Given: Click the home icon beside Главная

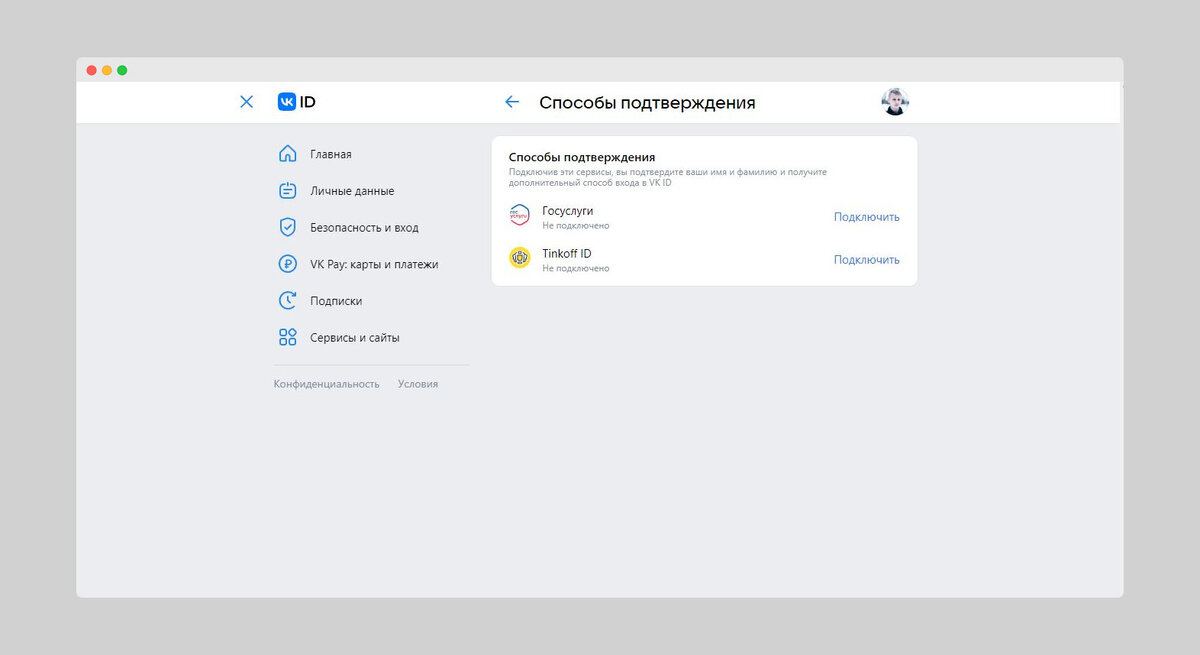Looking at the screenshot, I should click(288, 154).
